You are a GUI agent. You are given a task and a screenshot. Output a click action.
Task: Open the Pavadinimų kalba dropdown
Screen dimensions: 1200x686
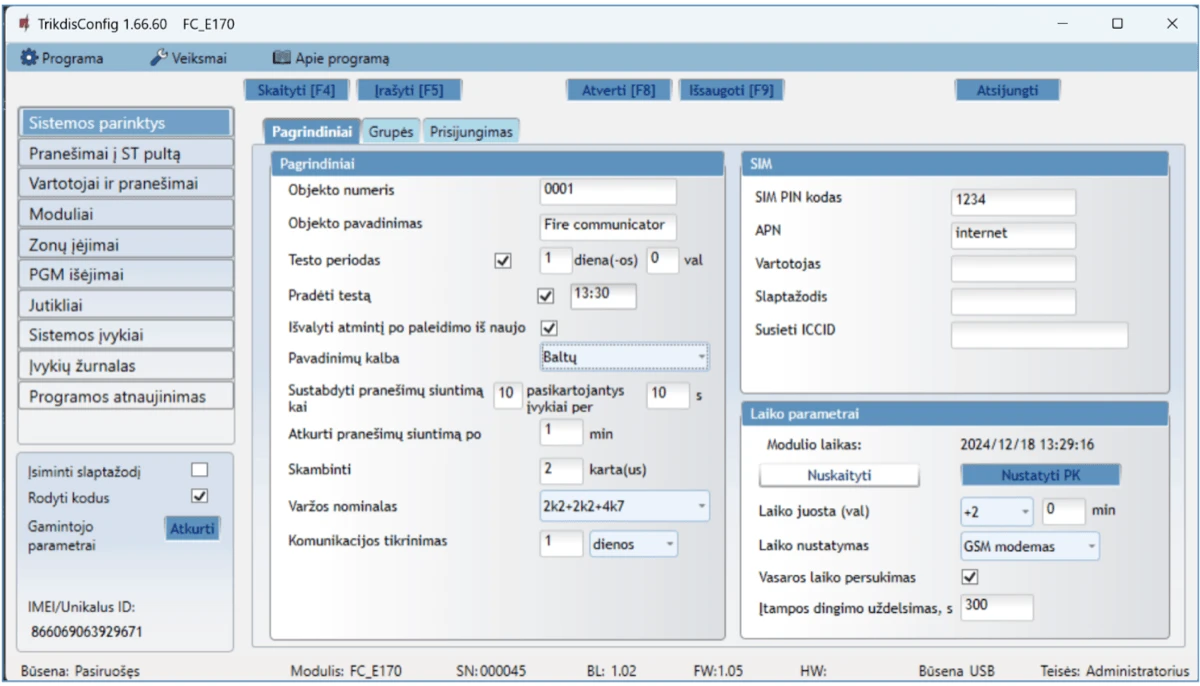tap(624, 357)
